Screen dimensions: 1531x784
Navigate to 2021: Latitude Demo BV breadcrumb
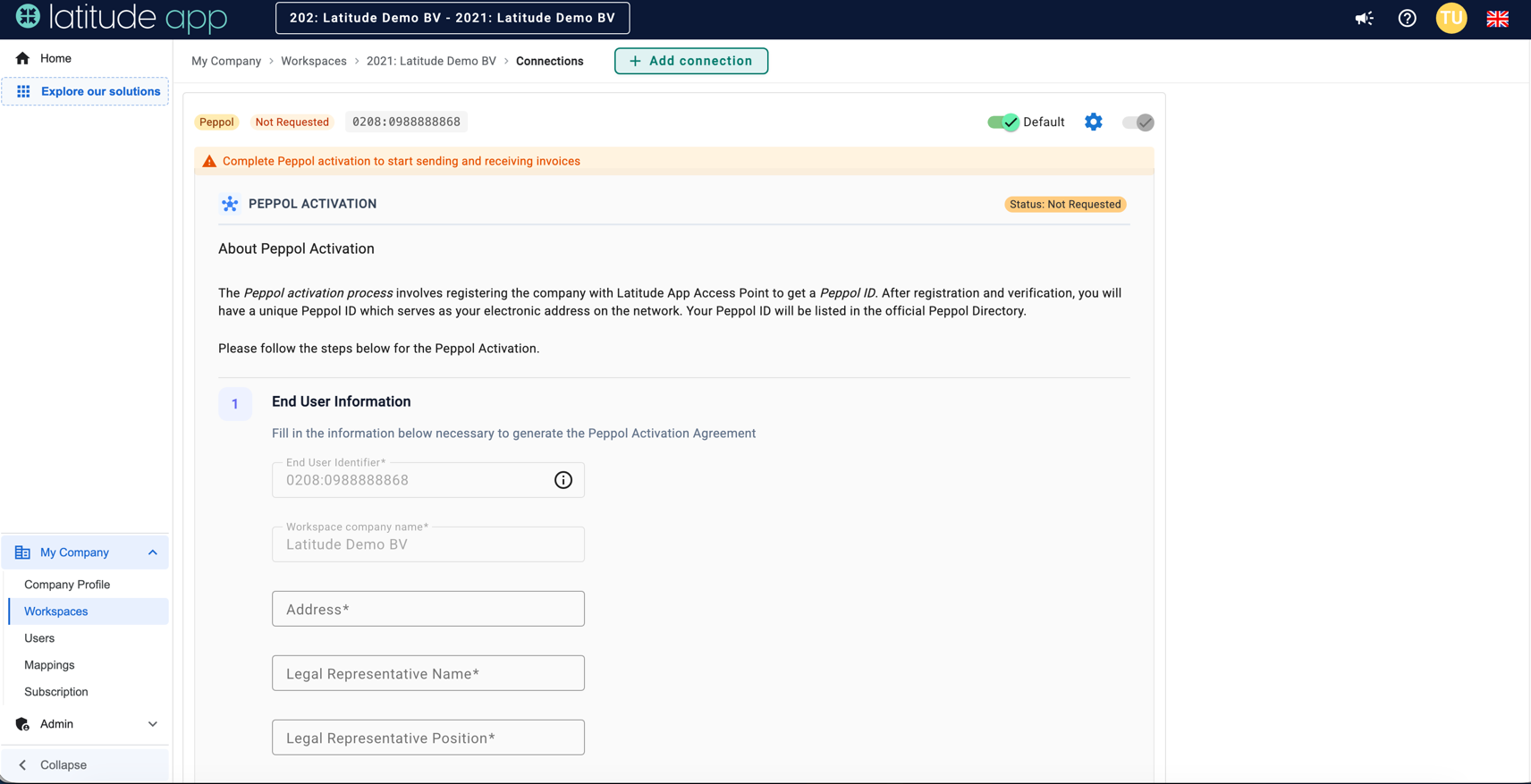point(431,61)
